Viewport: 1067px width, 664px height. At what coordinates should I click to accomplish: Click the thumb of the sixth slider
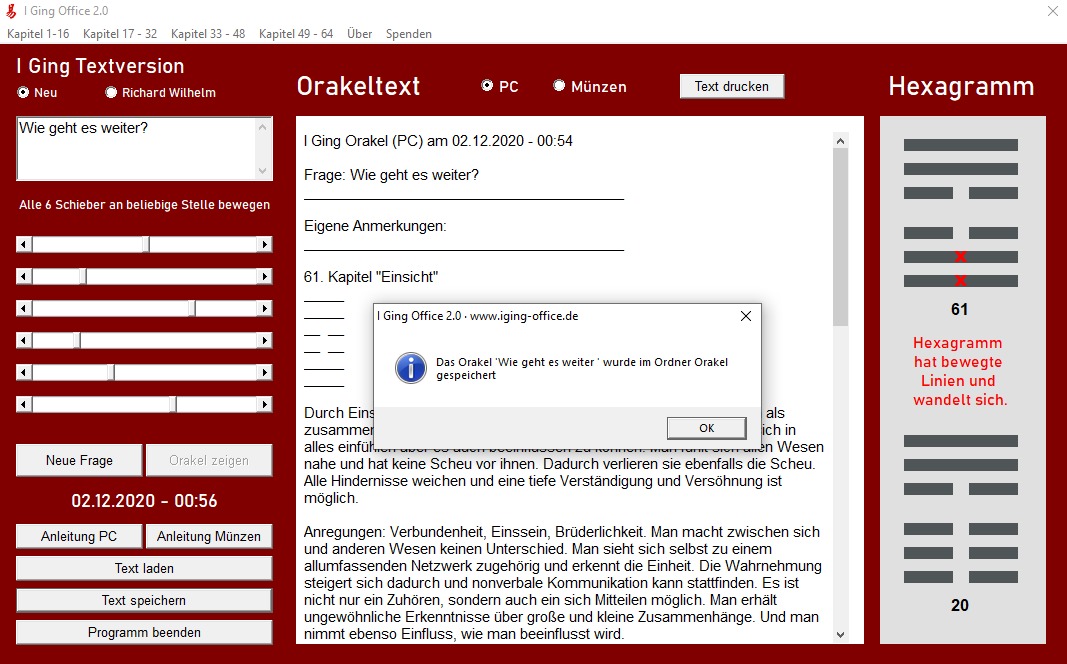[174, 404]
